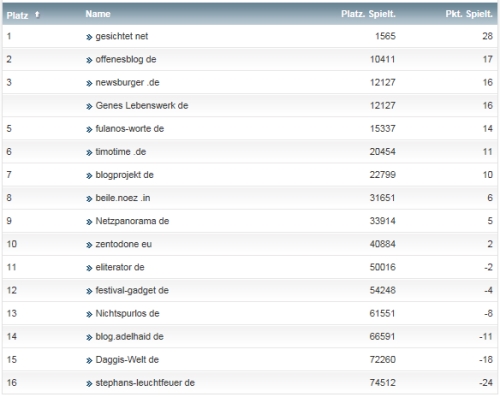The height and width of the screenshot is (397, 500).
Task: Sort by the Platz column header
Action: pyautogui.click(x=17, y=15)
